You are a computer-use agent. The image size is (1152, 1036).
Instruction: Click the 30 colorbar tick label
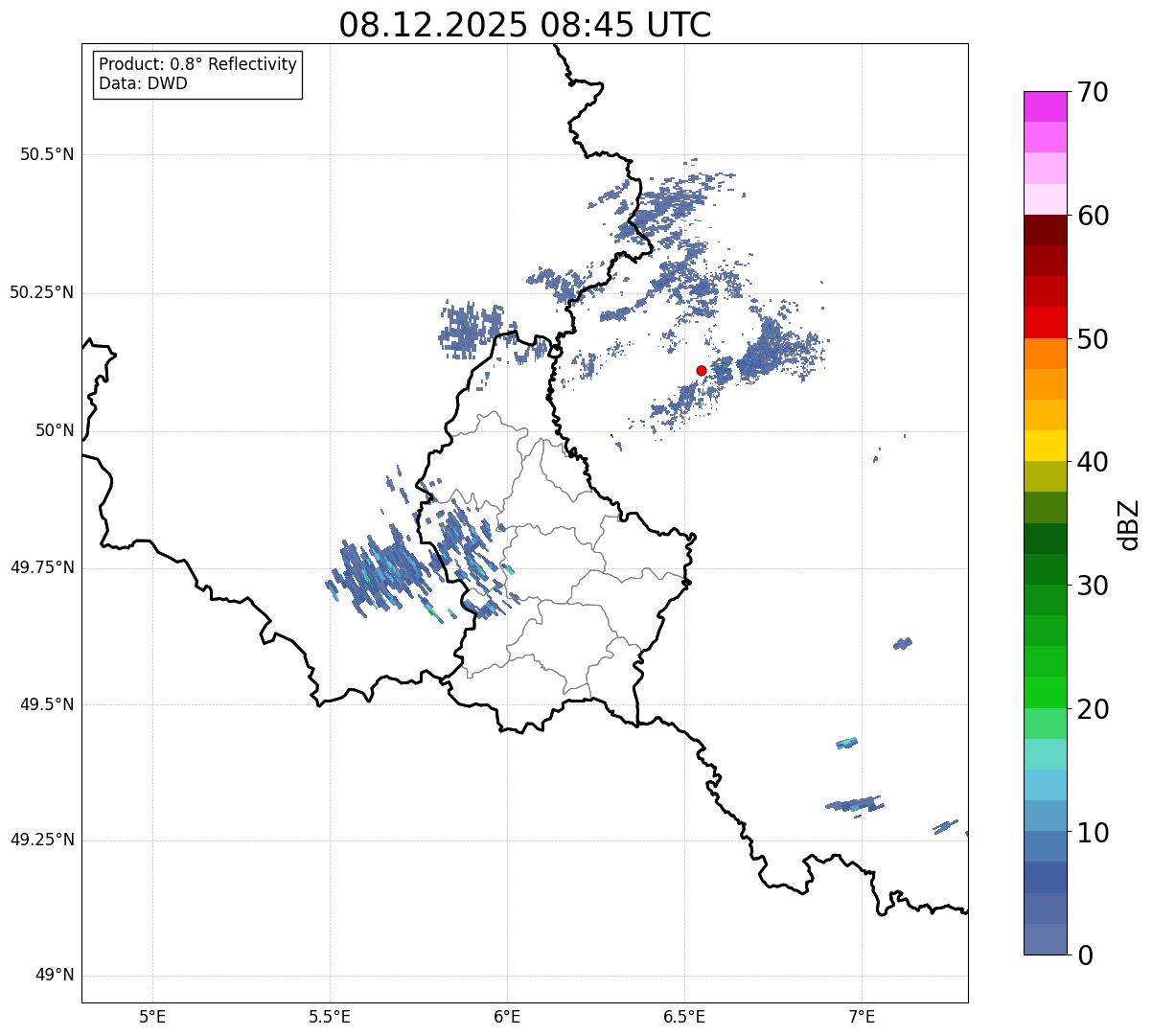click(x=1093, y=586)
